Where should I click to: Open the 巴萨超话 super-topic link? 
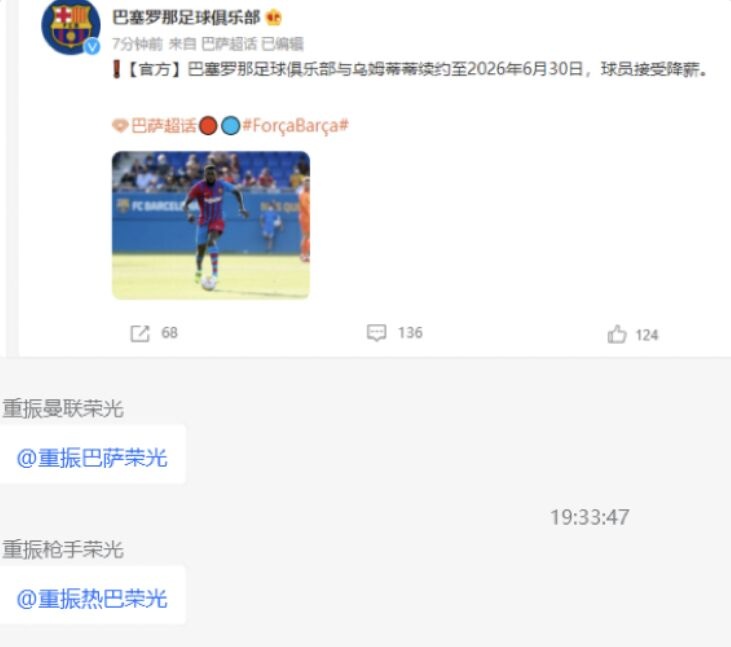point(164,126)
